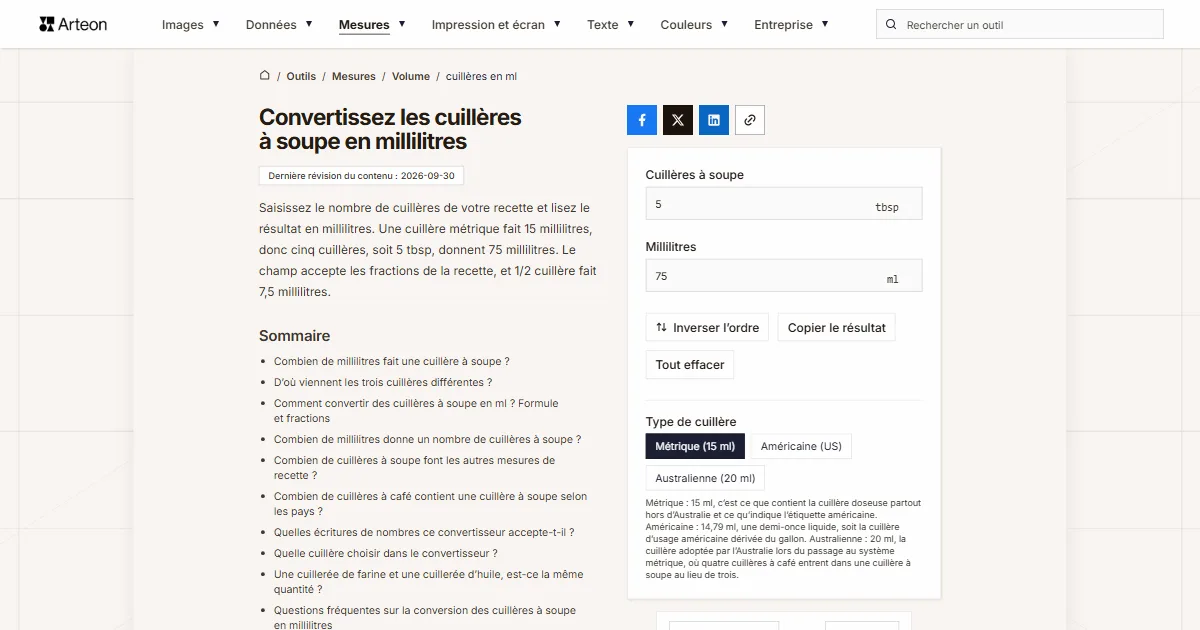The height and width of the screenshot is (630, 1200).
Task: Focus the Millilitres result field
Action: point(784,276)
